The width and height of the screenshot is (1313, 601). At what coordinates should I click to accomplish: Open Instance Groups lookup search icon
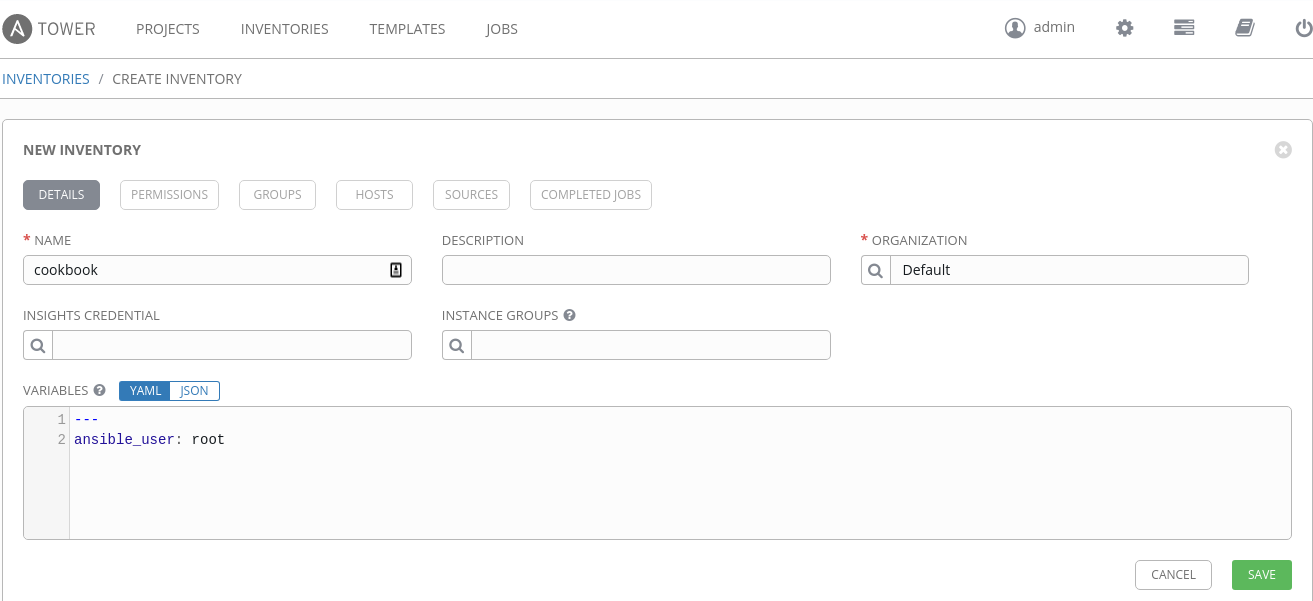coord(457,345)
